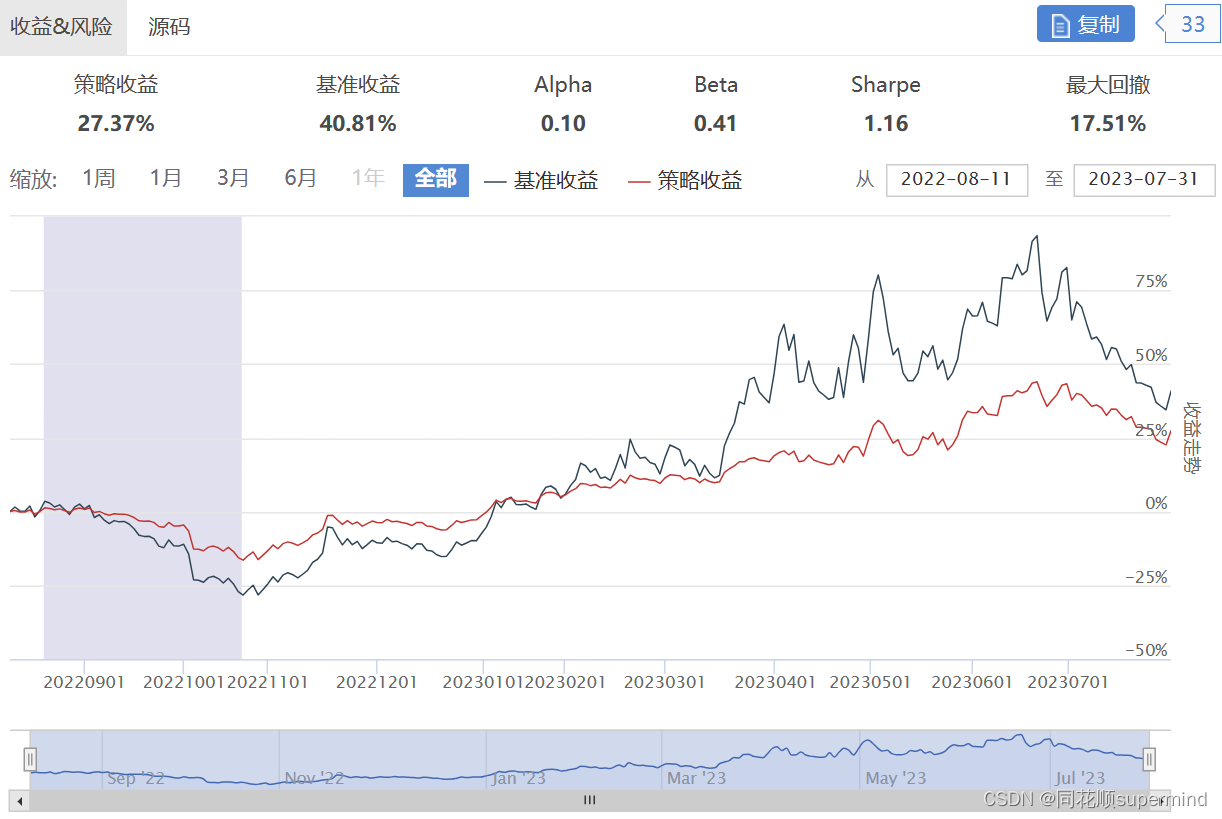
Task: Set zoom range to 1月
Action: 166,179
